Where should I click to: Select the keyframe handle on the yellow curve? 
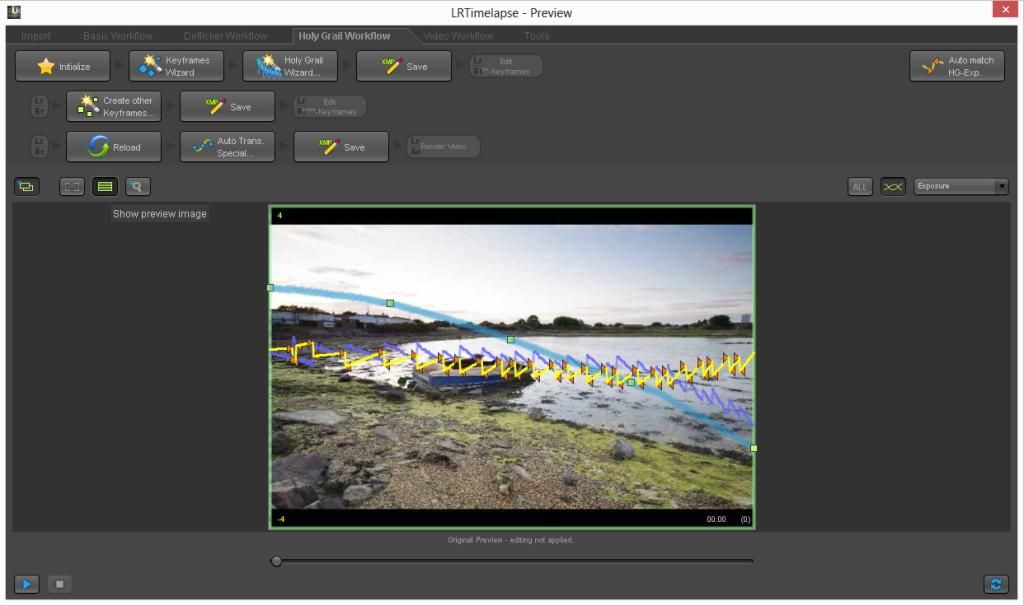click(x=631, y=383)
